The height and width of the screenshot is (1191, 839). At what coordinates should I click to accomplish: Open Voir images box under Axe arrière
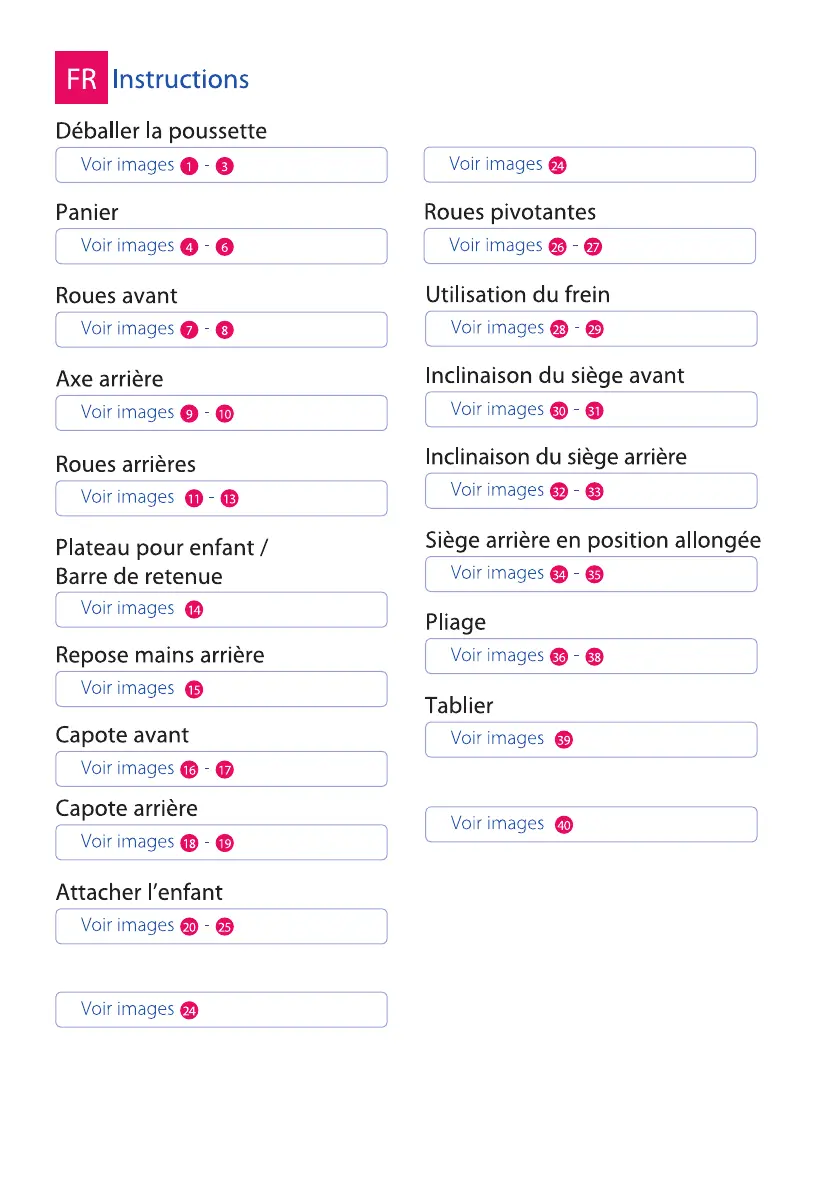[x=221, y=413]
